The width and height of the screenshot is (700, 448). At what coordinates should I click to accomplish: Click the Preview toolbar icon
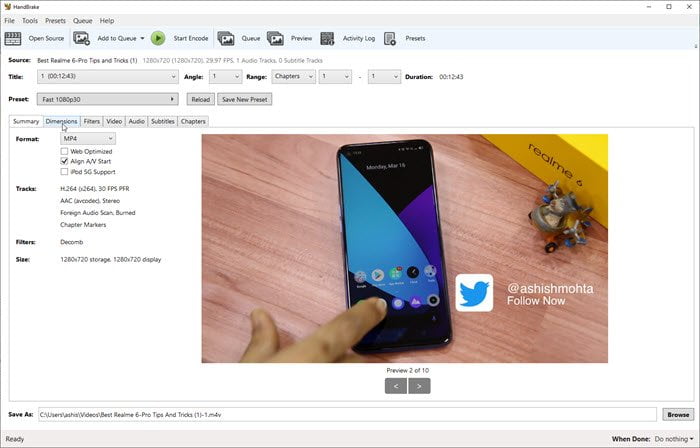point(275,38)
